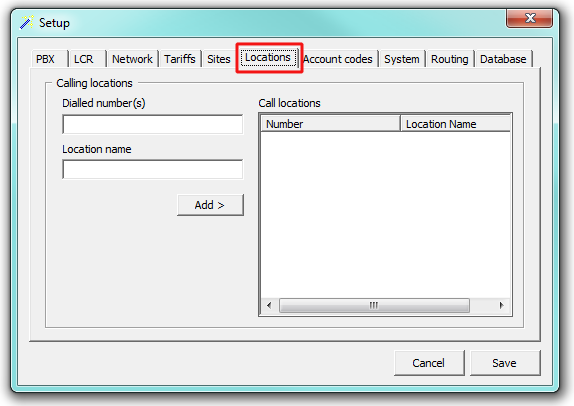This screenshot has height=406, width=574.
Task: Go to the Routing tab
Action: pyautogui.click(x=450, y=59)
